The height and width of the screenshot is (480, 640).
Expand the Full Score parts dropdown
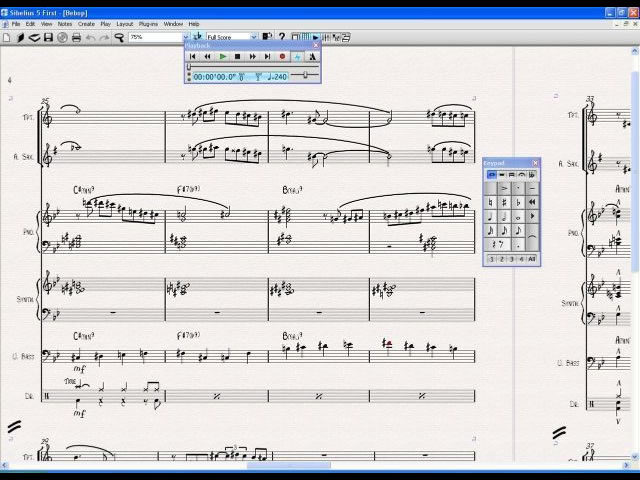click(253, 37)
